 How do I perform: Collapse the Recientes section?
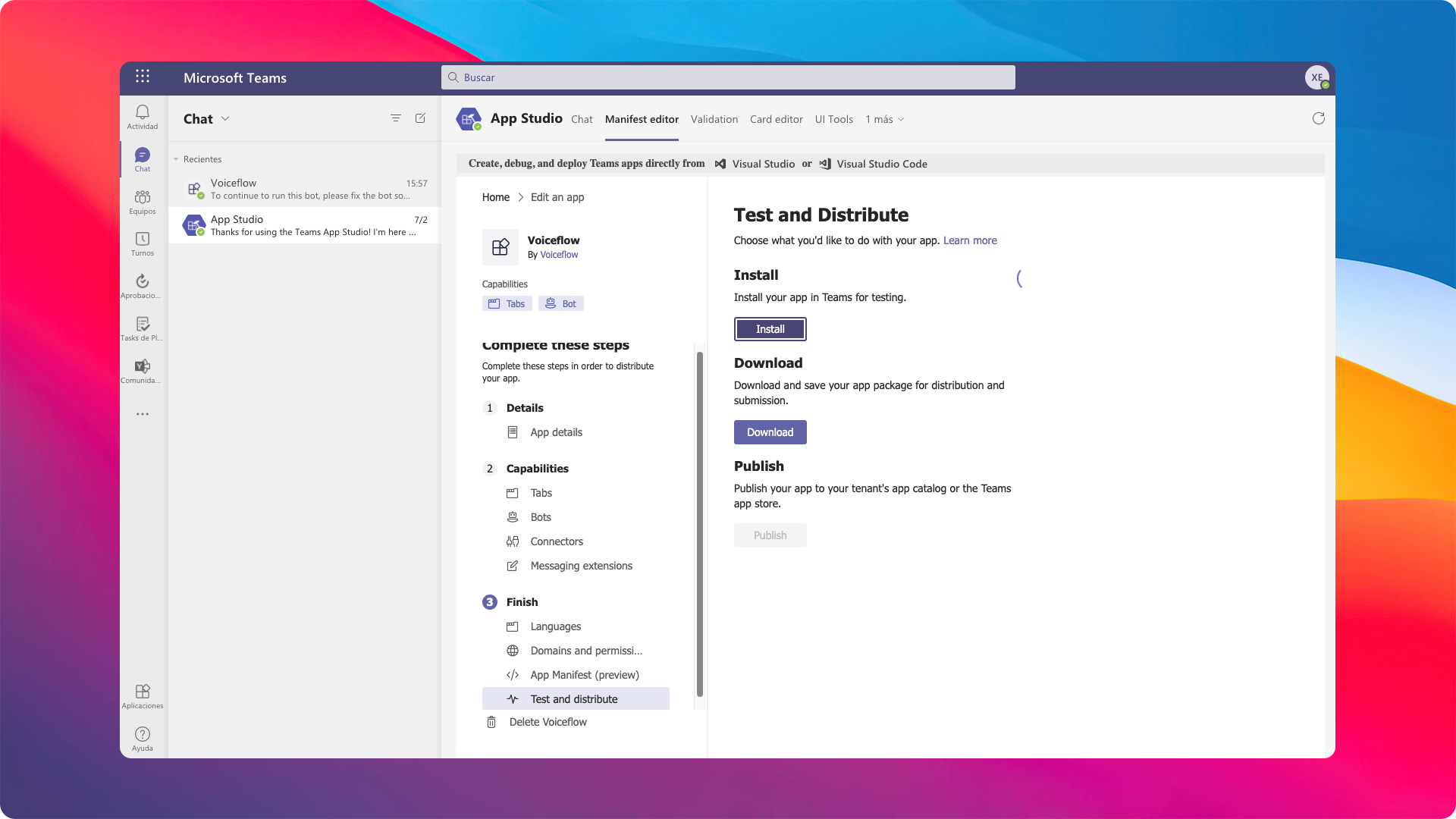(175, 159)
